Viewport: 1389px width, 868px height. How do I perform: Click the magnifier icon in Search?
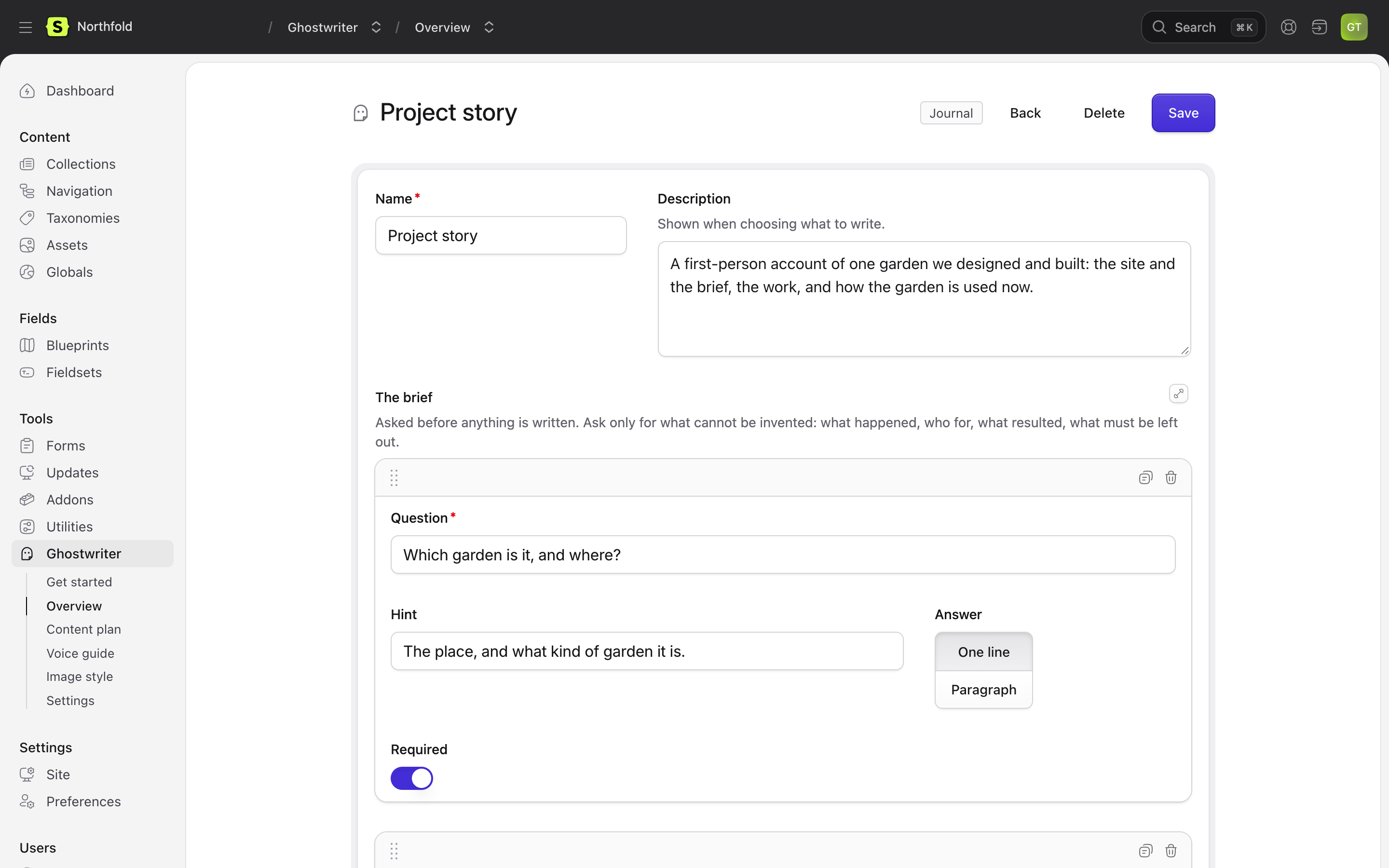click(x=1159, y=27)
